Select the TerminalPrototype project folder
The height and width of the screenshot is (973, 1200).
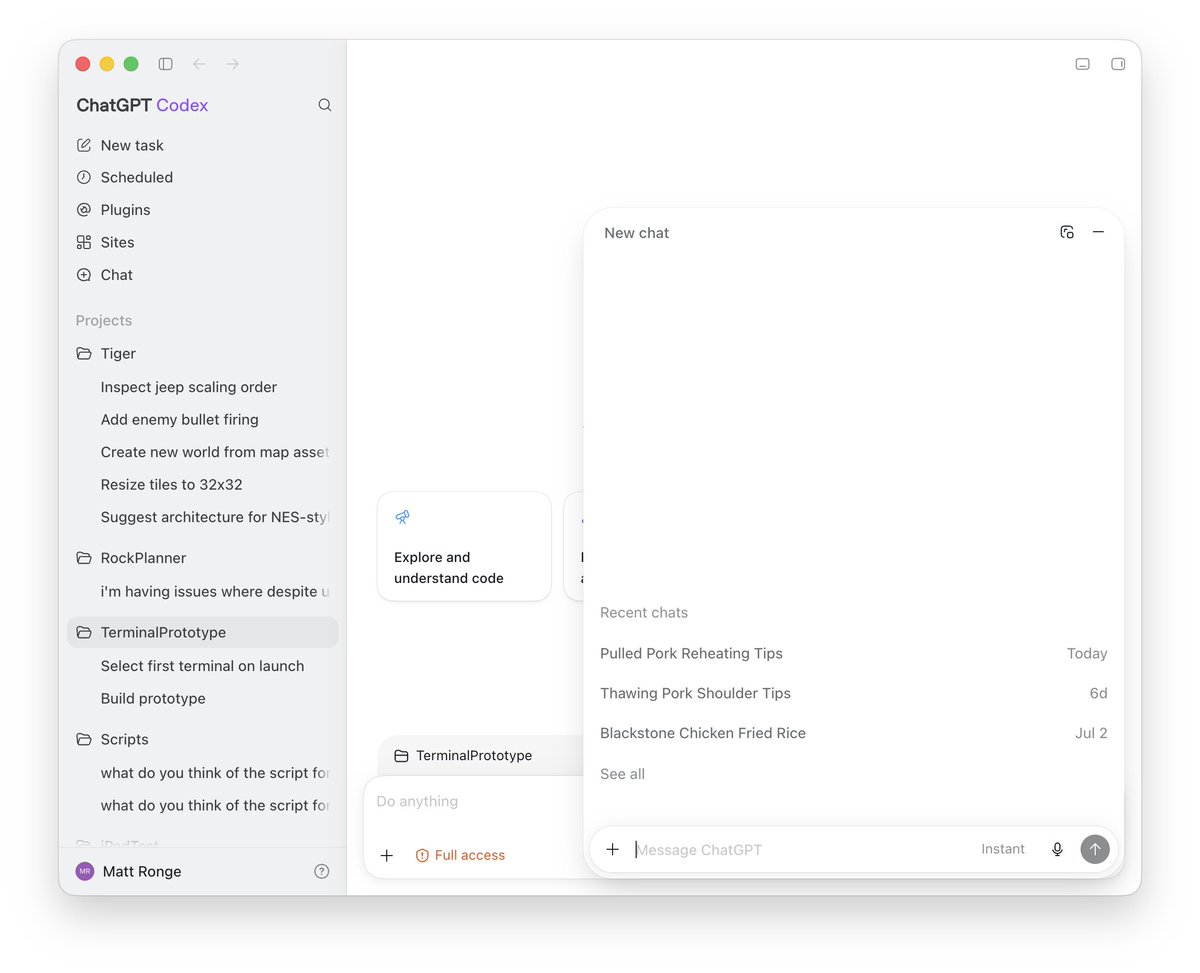coord(203,632)
